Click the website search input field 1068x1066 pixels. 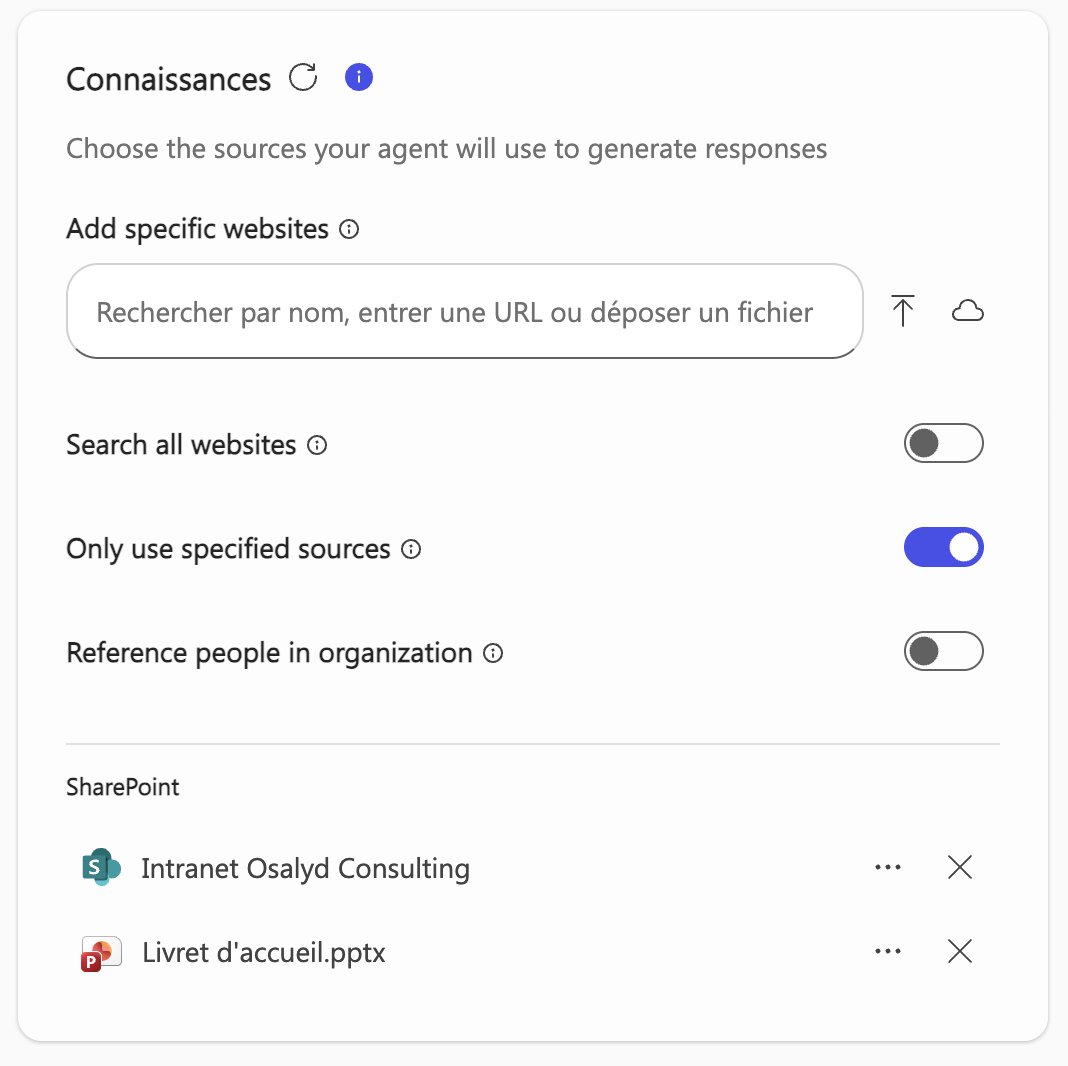465,311
